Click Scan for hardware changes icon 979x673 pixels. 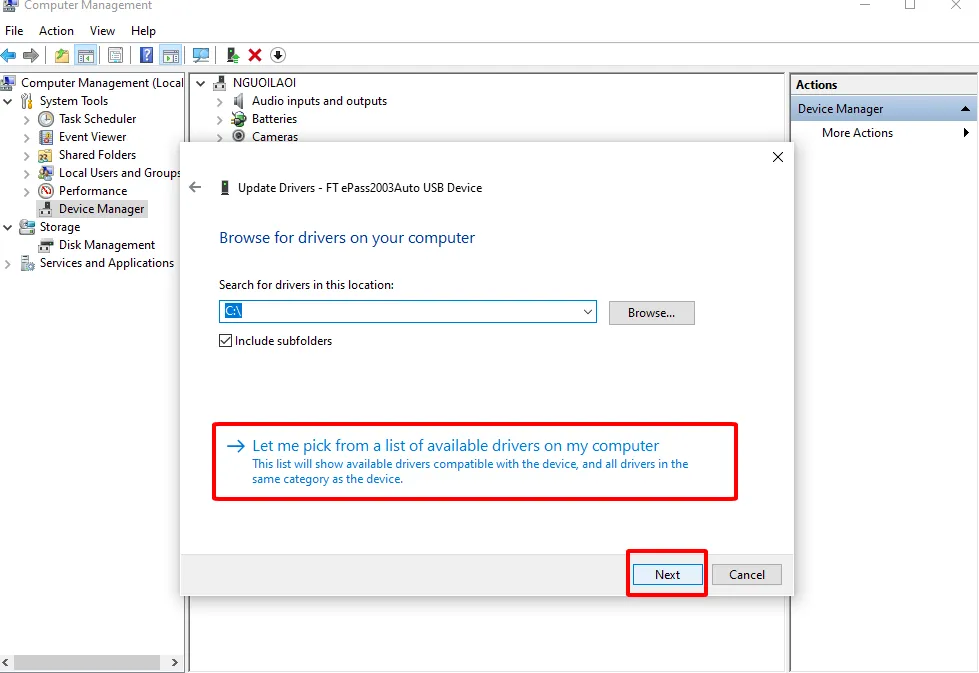tap(201, 56)
